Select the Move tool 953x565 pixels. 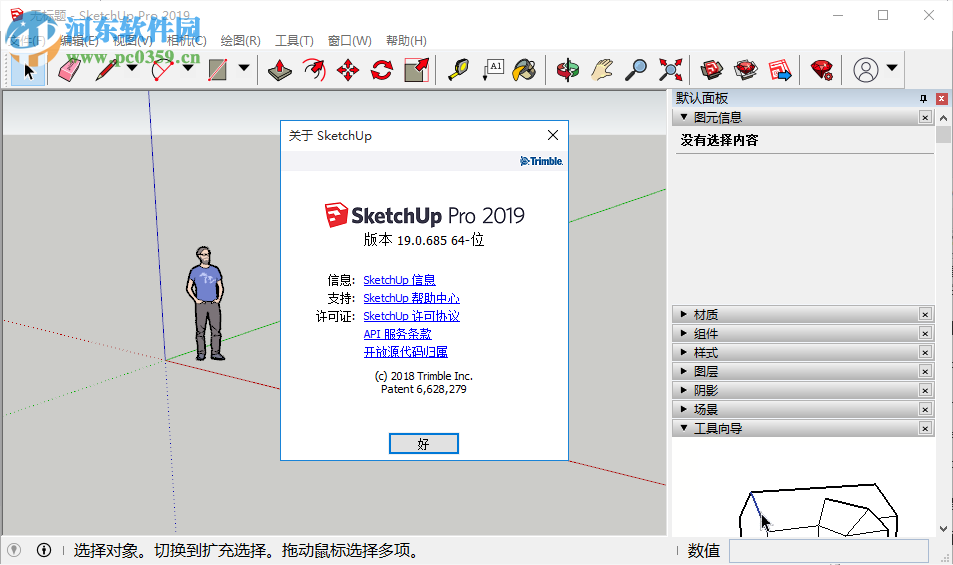coord(348,70)
